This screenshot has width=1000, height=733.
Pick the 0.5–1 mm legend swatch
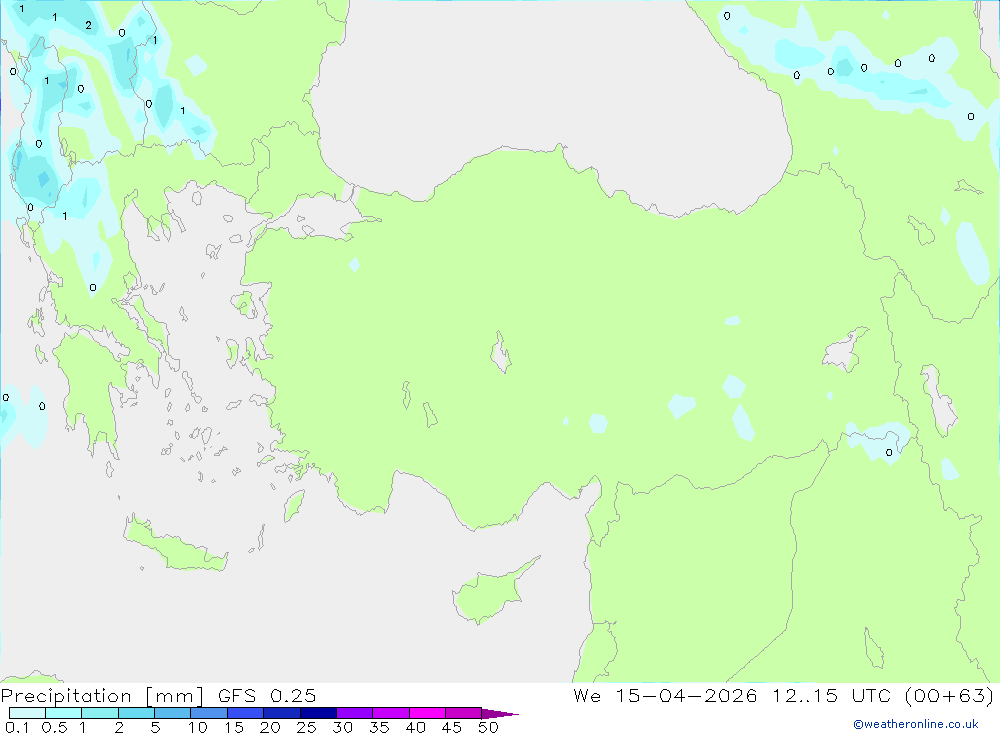click(x=64, y=713)
